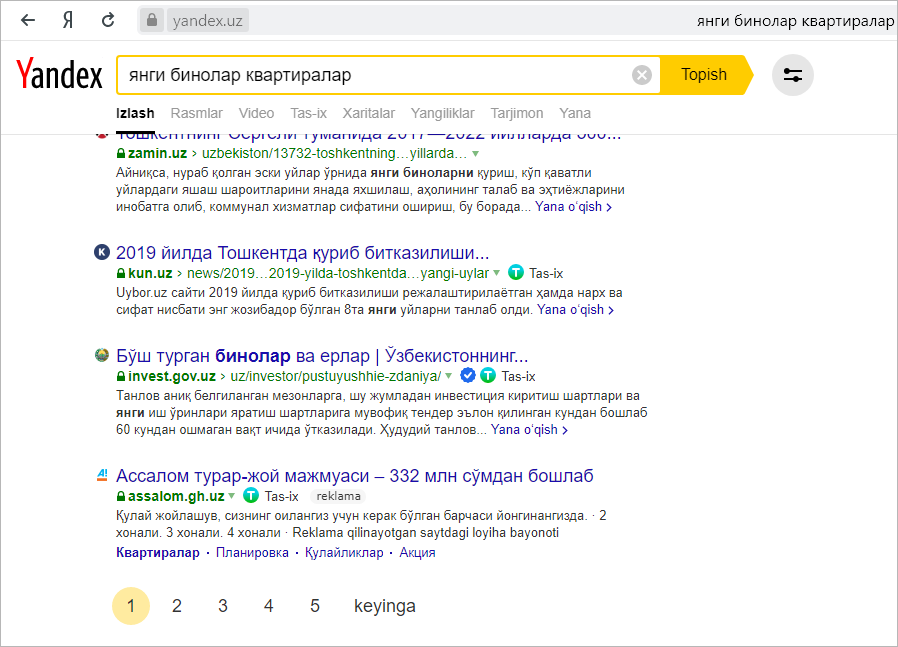Open the 'Бўш турган бинолар ва ерлар' result
This screenshot has height=647, width=898.
[322, 356]
